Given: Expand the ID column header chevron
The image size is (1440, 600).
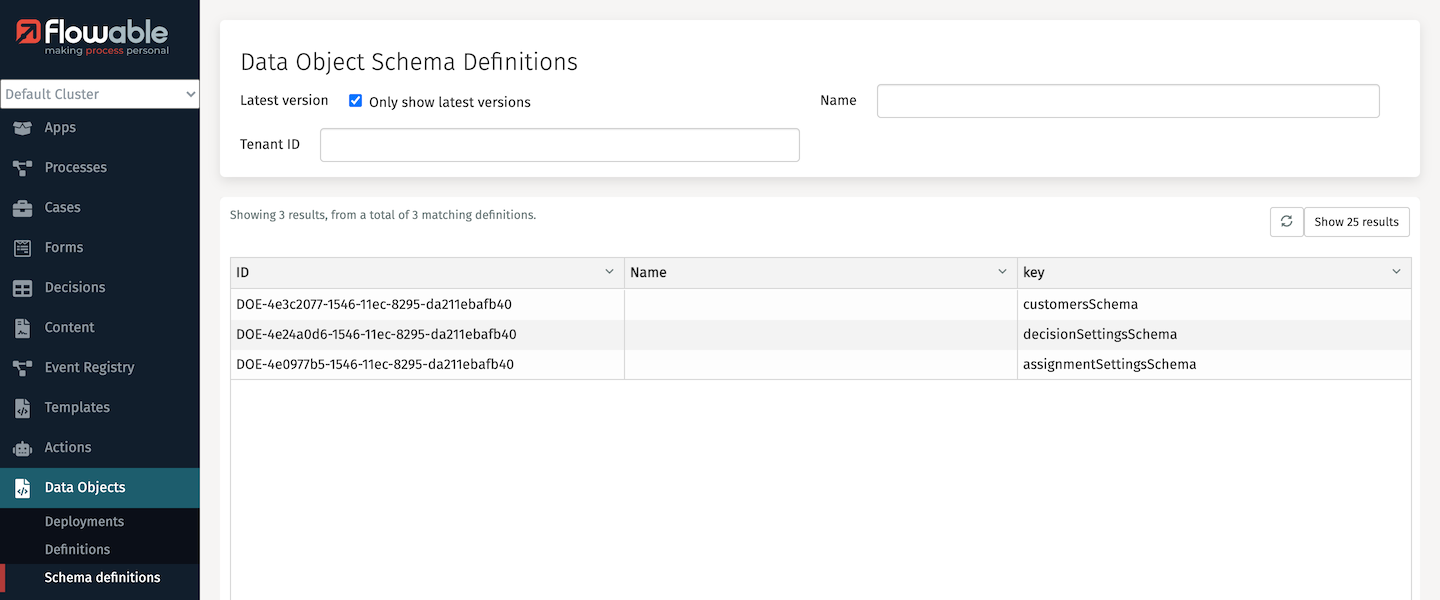Looking at the screenshot, I should pyautogui.click(x=609, y=272).
